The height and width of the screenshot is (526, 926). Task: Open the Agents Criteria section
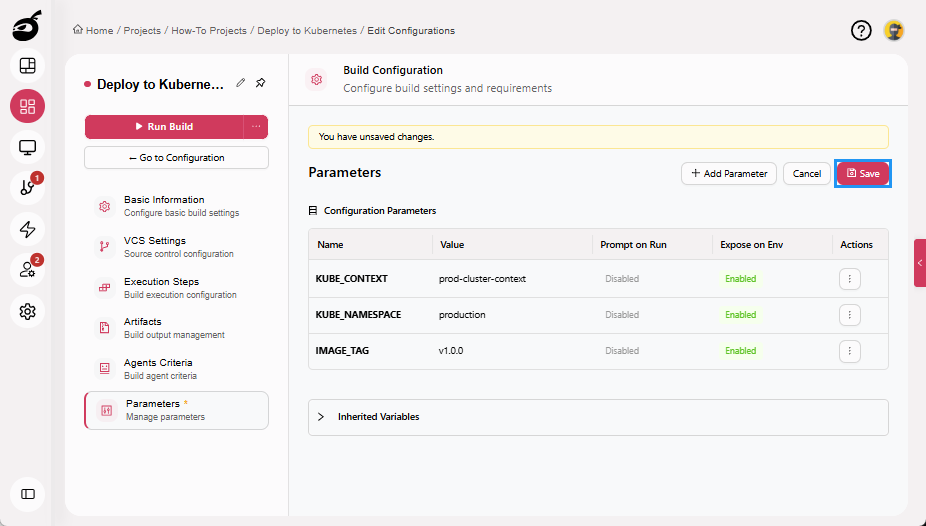pyautogui.click(x=177, y=368)
